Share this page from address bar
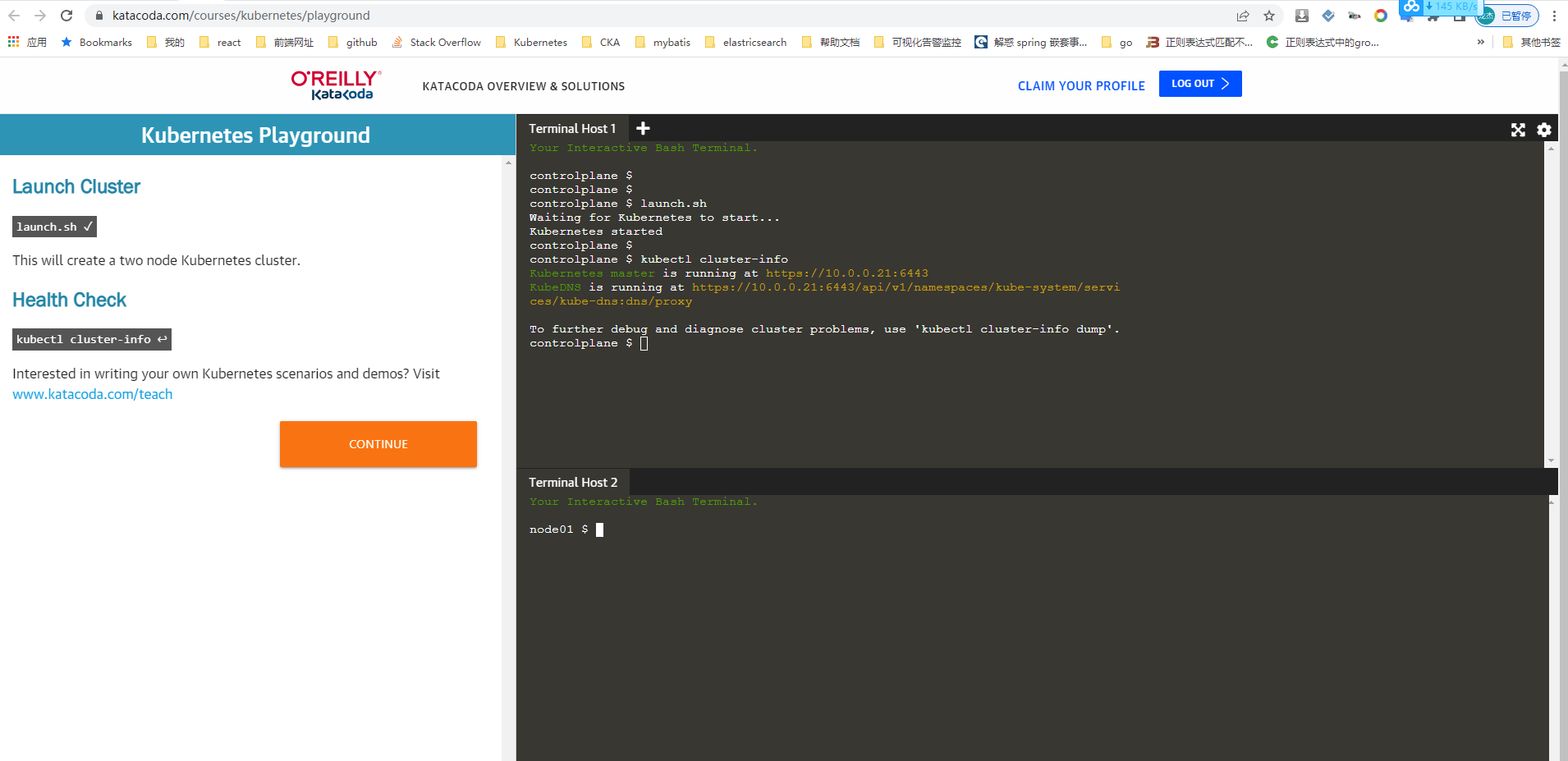The image size is (1568, 761). tap(1243, 16)
